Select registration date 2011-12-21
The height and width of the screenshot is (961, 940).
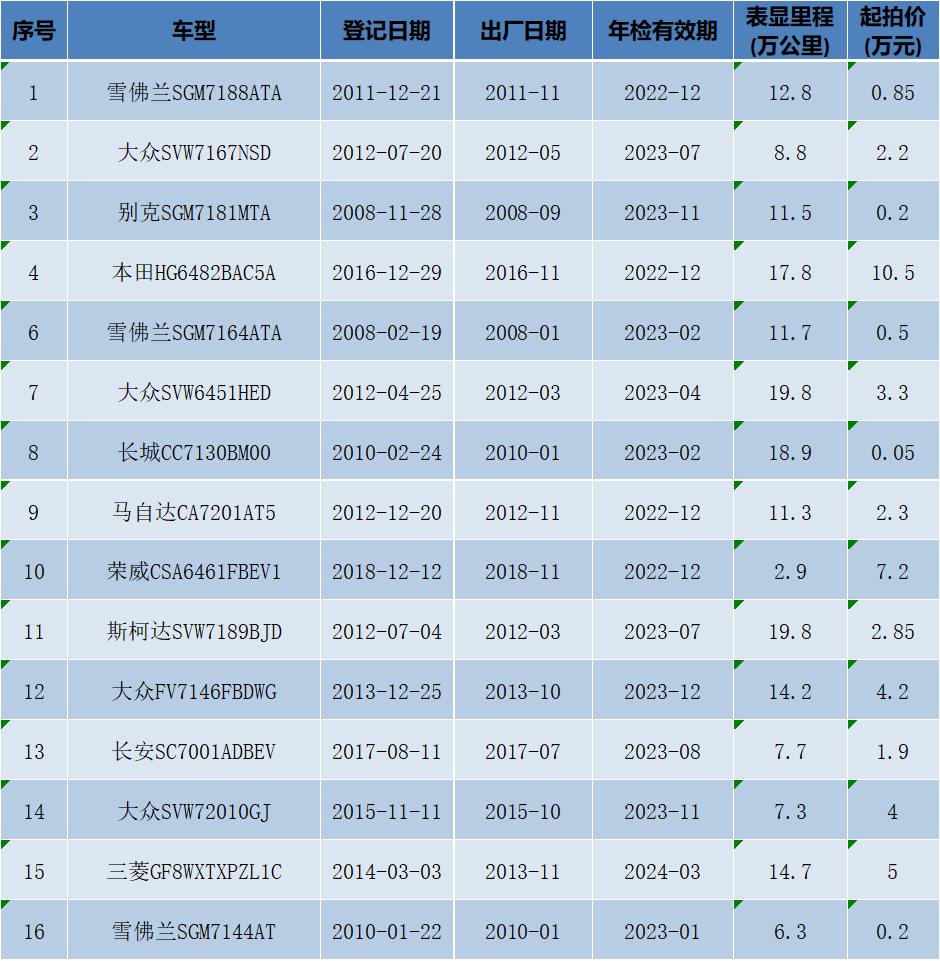[387, 91]
